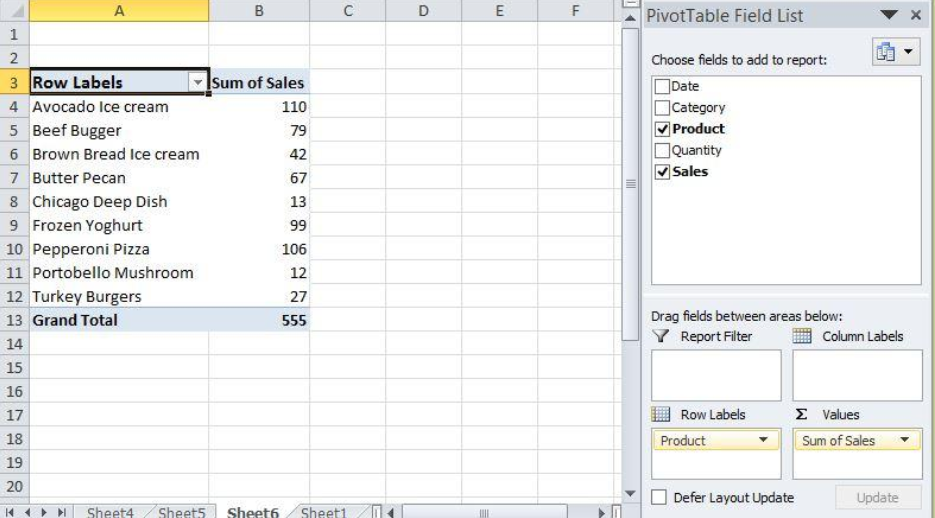Select the Grand Total value 555

coord(259,320)
